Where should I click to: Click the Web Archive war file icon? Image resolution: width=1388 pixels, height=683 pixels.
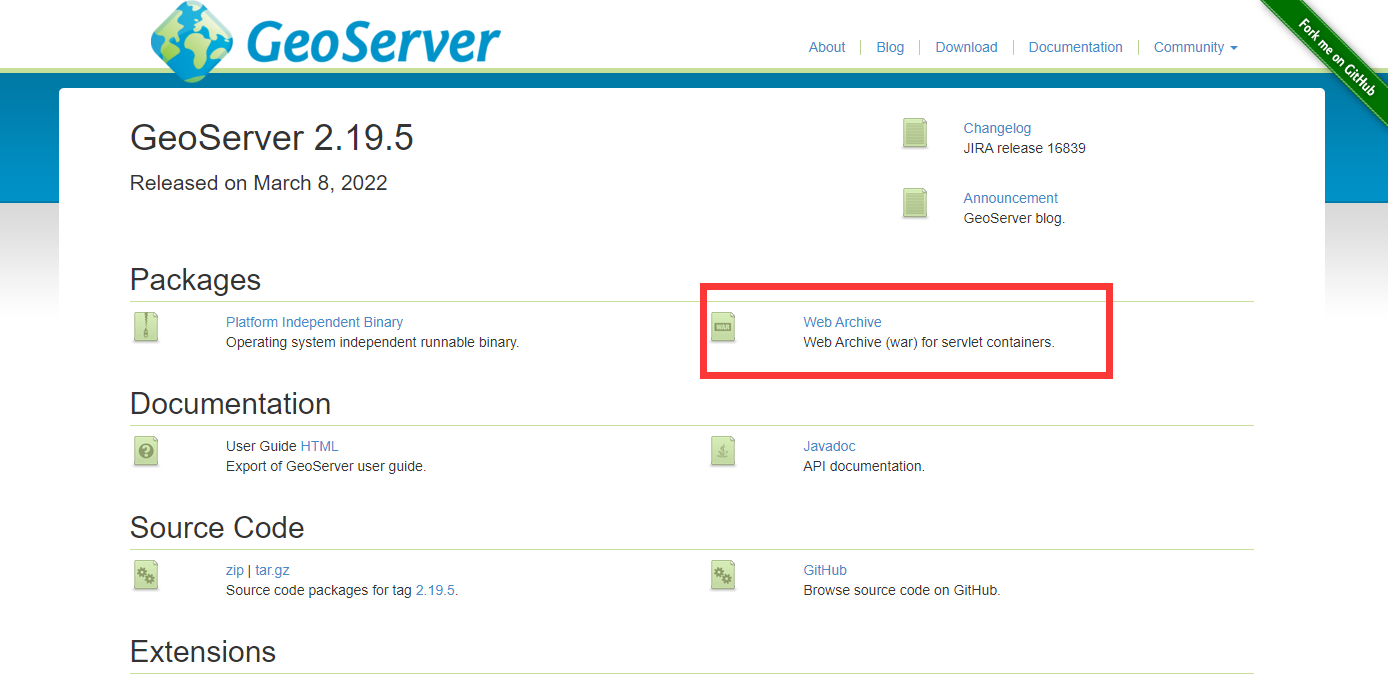pos(723,327)
